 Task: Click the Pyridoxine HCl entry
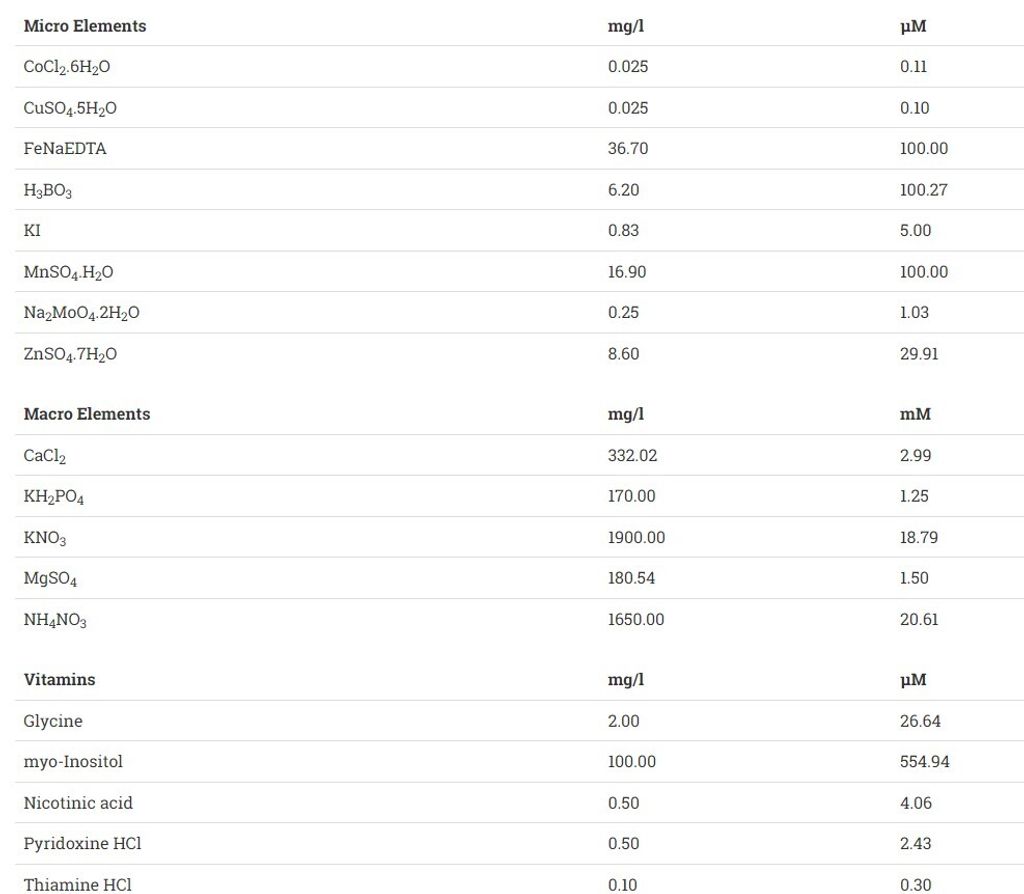coord(82,844)
